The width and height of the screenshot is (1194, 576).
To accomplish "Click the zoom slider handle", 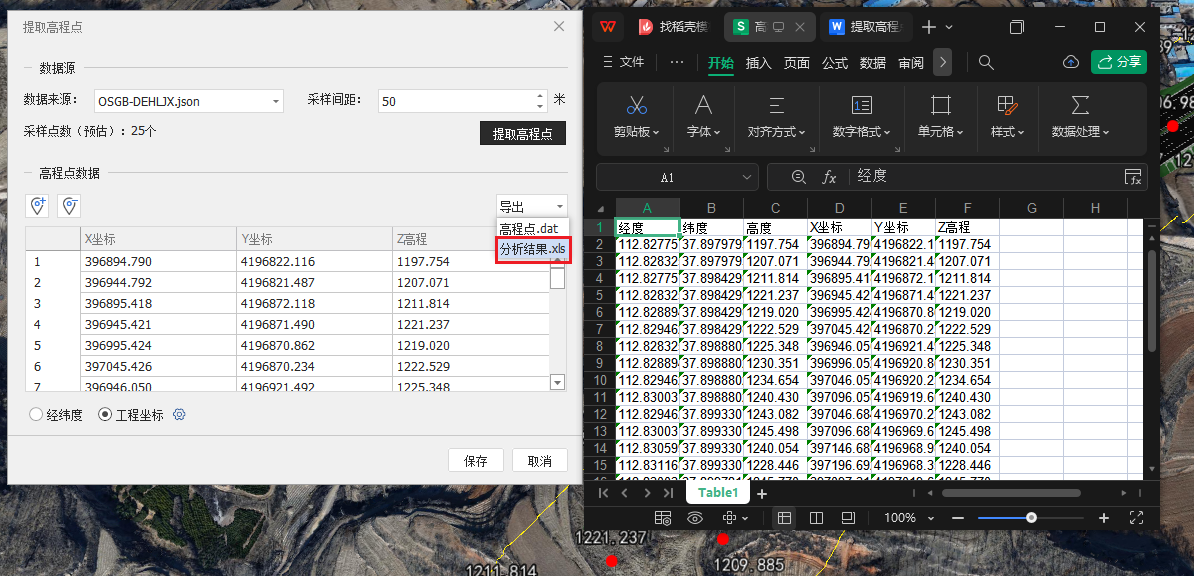I will pos(1031,518).
